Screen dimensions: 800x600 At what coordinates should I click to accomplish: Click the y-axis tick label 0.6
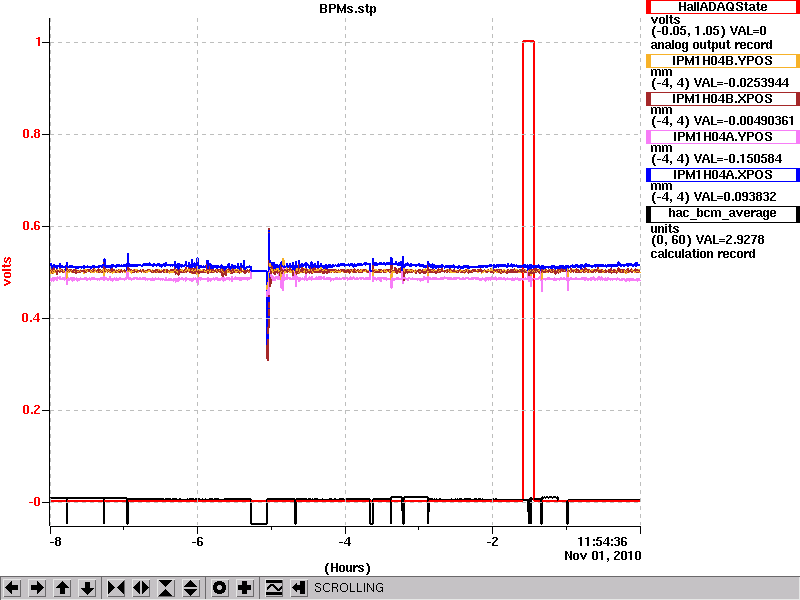pos(32,226)
